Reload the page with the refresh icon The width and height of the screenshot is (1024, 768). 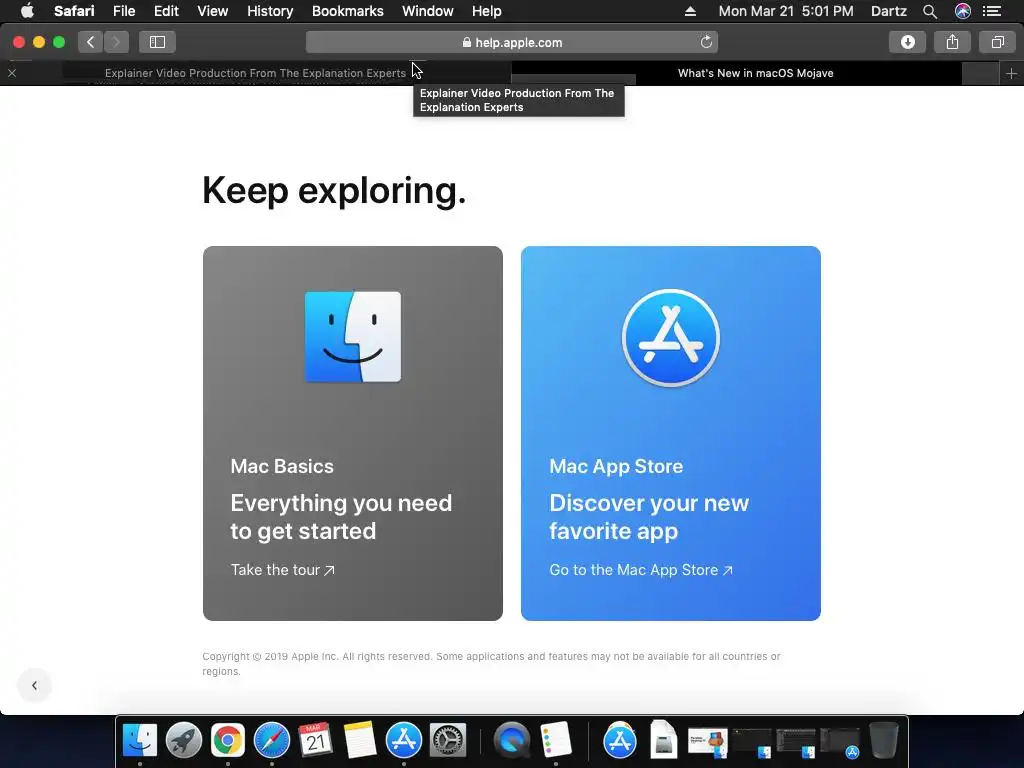pos(706,42)
